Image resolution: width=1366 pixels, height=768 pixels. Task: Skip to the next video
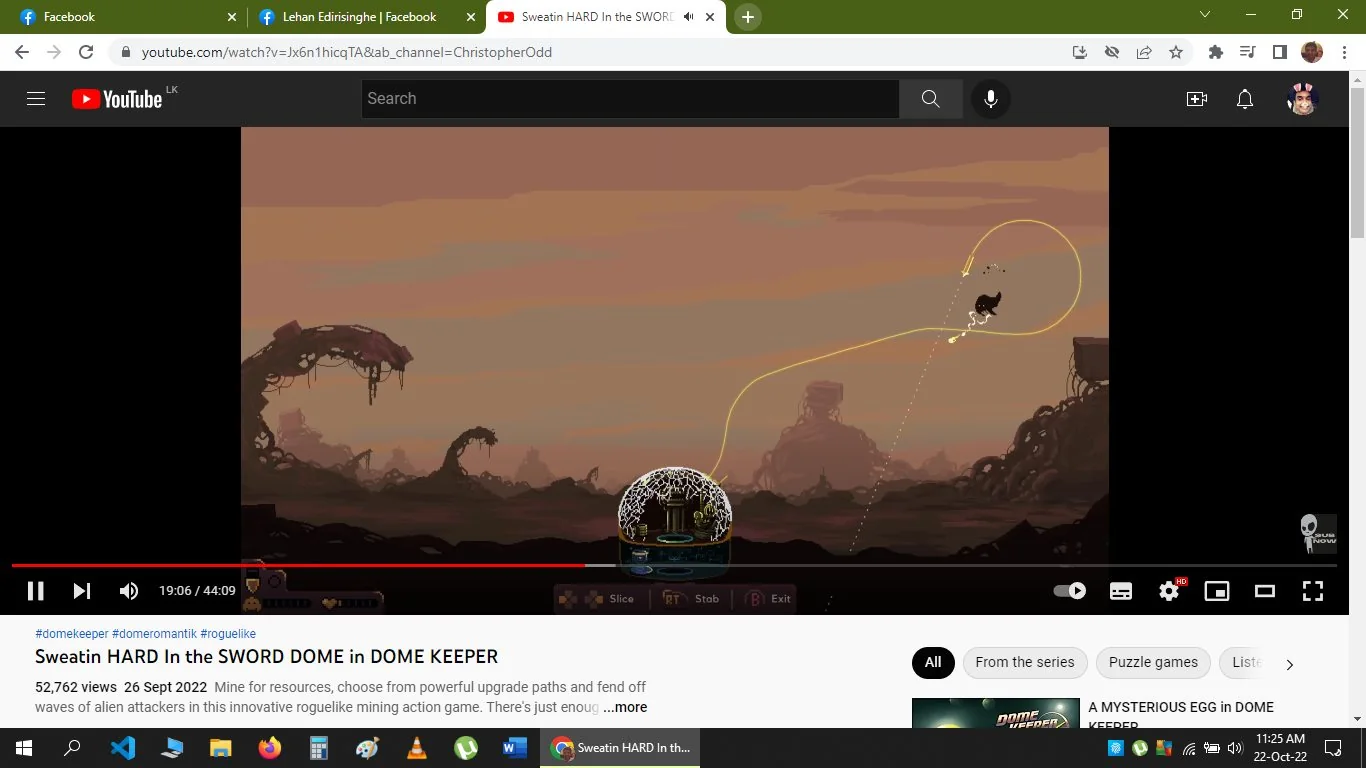[x=82, y=591]
